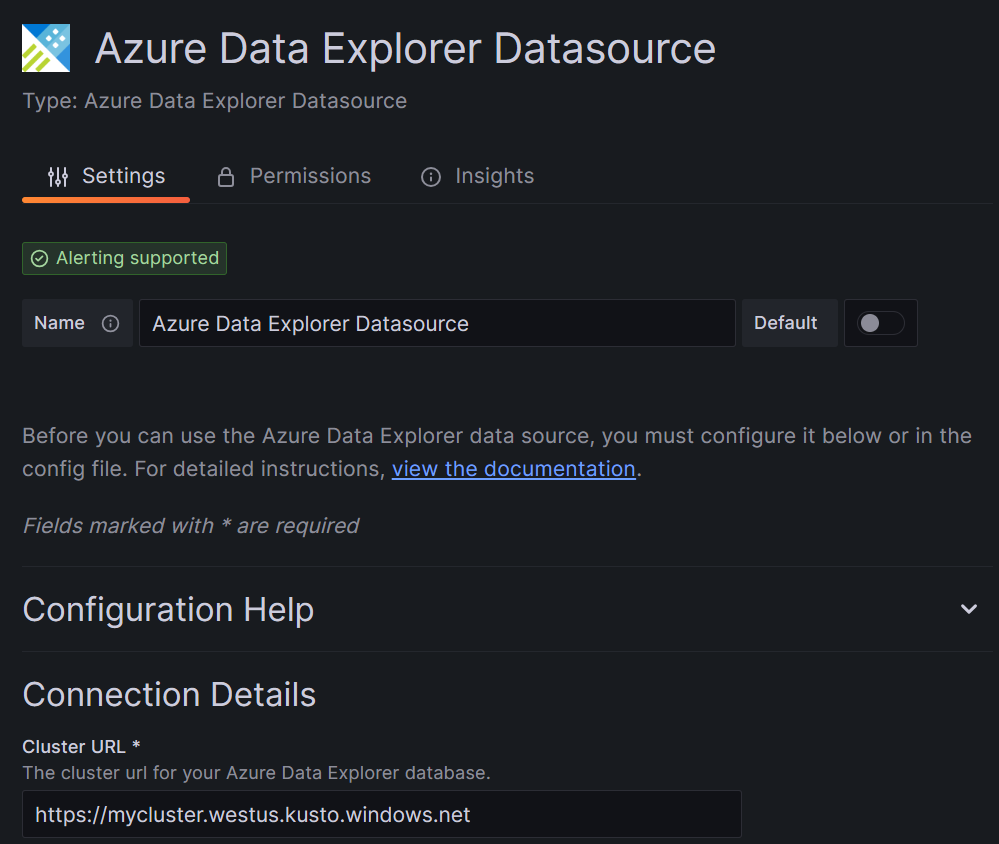This screenshot has height=844, width=999.
Task: Collapse the Configuration Help section chevron
Action: [968, 608]
